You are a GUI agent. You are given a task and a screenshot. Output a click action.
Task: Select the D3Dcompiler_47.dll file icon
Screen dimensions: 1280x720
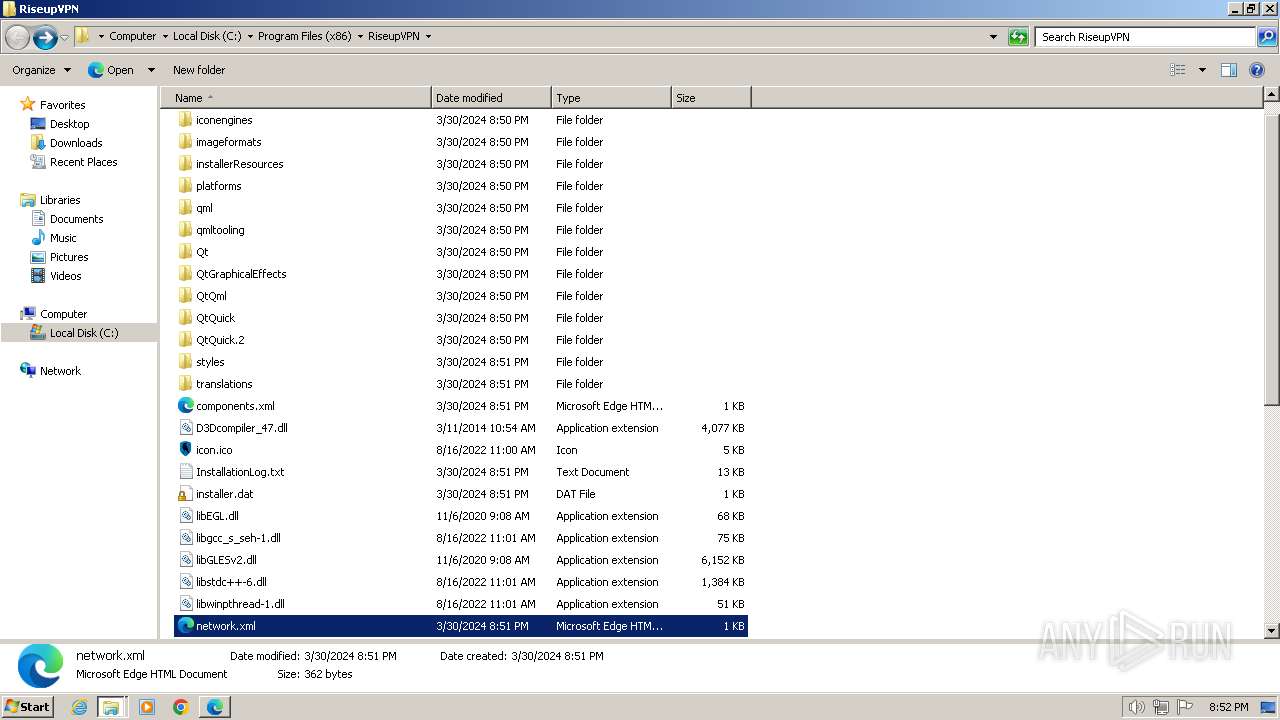[x=185, y=428]
